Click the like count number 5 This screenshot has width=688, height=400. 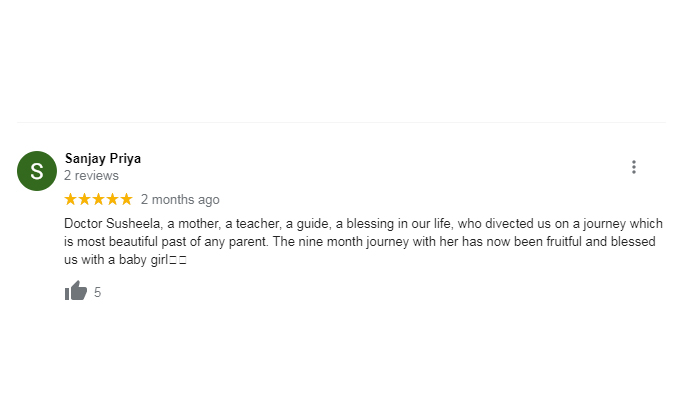tap(97, 293)
